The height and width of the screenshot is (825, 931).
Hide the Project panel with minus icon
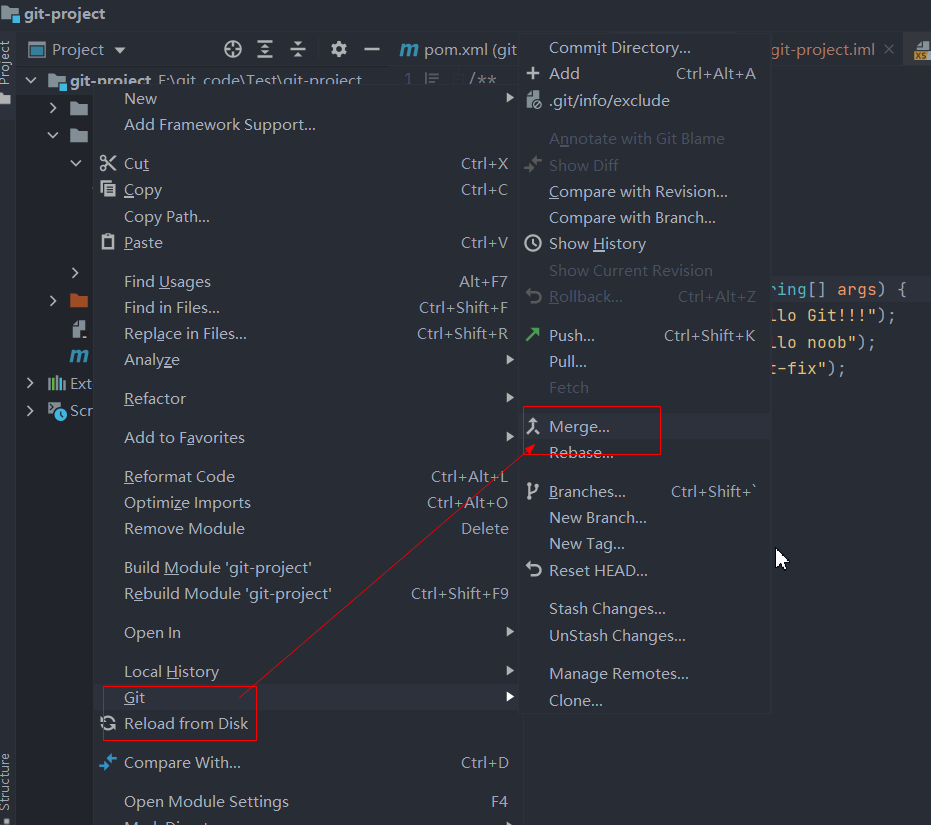pyautogui.click(x=372, y=49)
